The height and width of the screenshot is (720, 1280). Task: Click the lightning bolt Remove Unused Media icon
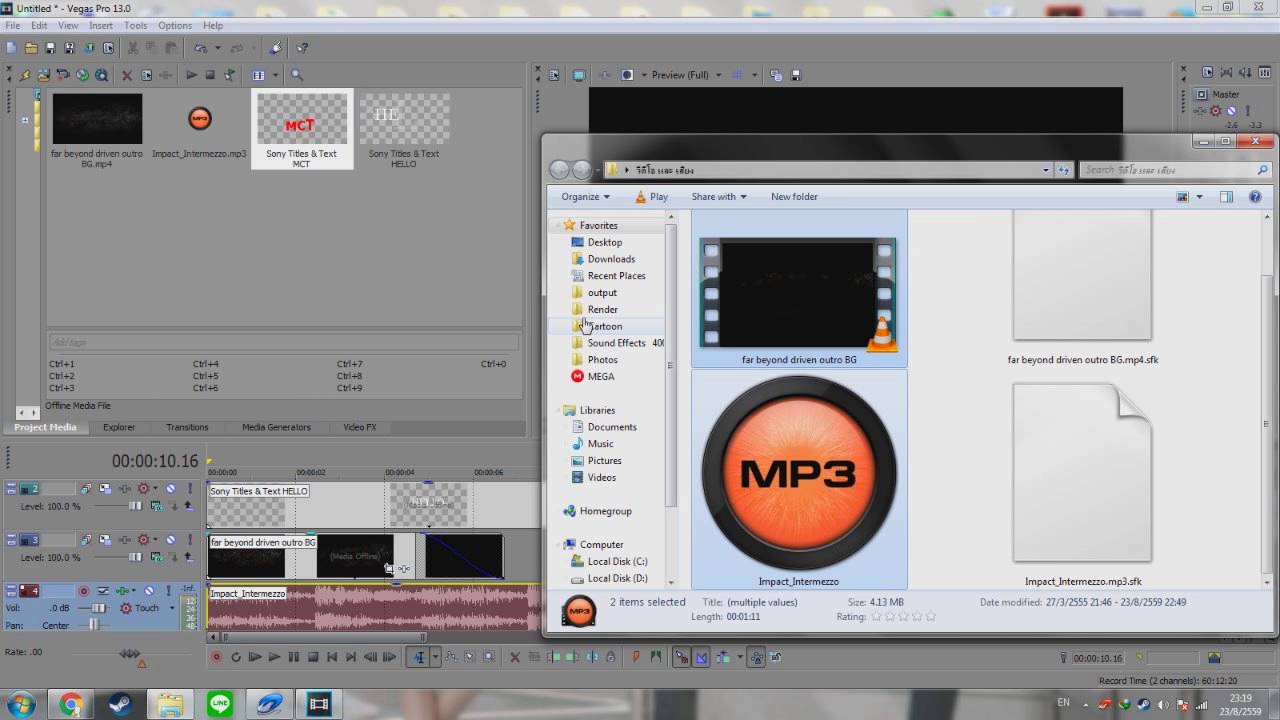26,75
